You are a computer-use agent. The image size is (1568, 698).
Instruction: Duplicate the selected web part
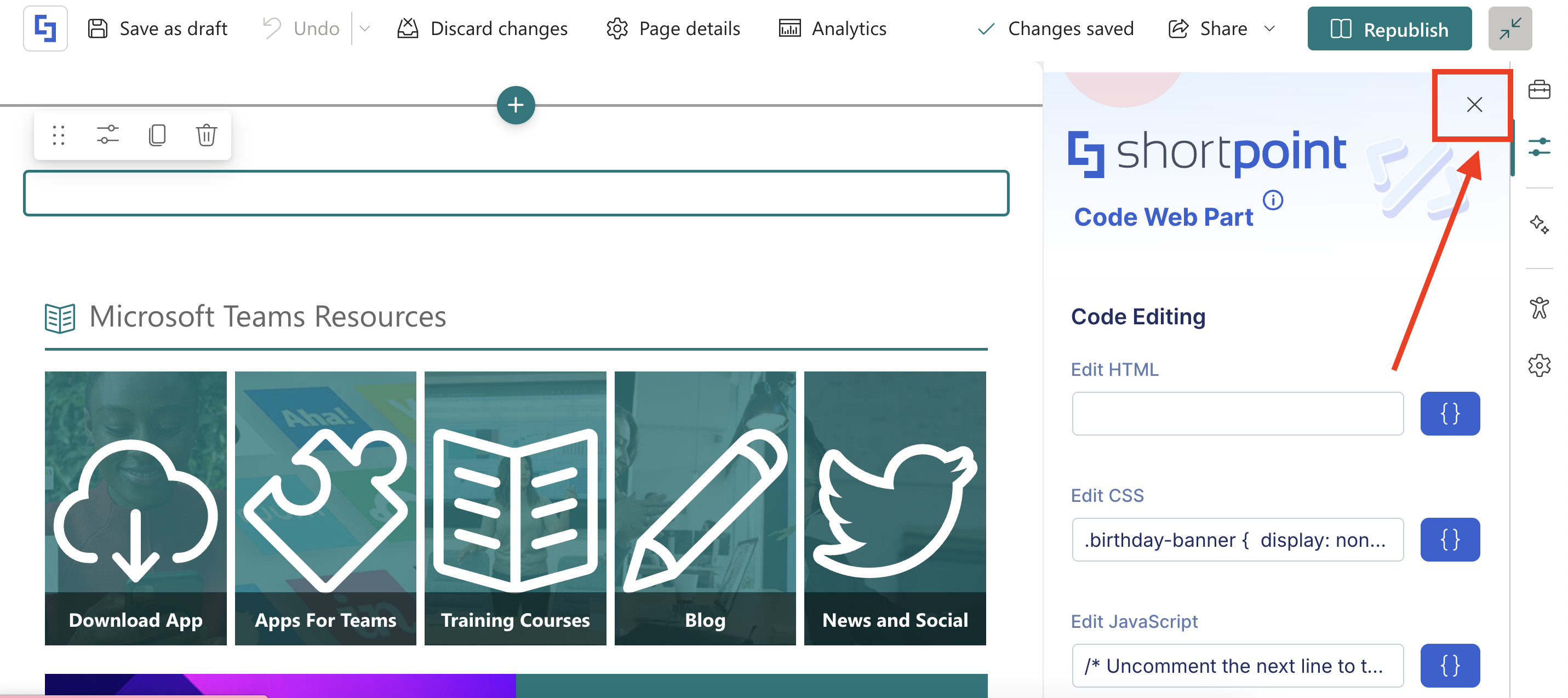point(157,134)
